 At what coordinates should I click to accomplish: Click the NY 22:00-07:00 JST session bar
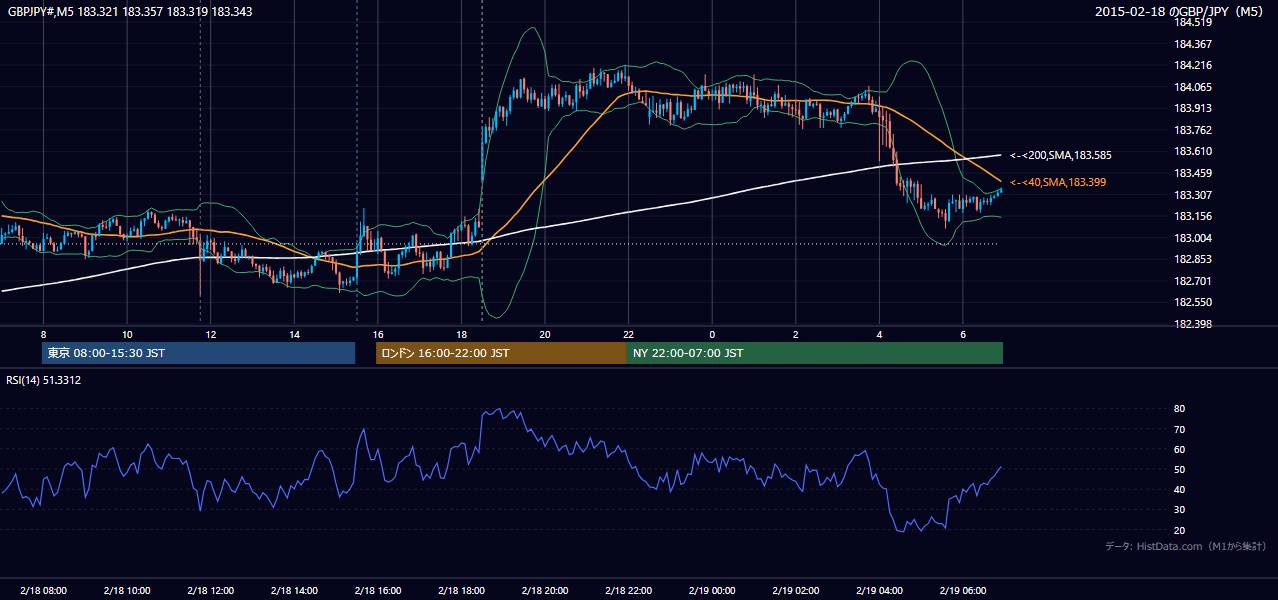pyautogui.click(x=815, y=353)
